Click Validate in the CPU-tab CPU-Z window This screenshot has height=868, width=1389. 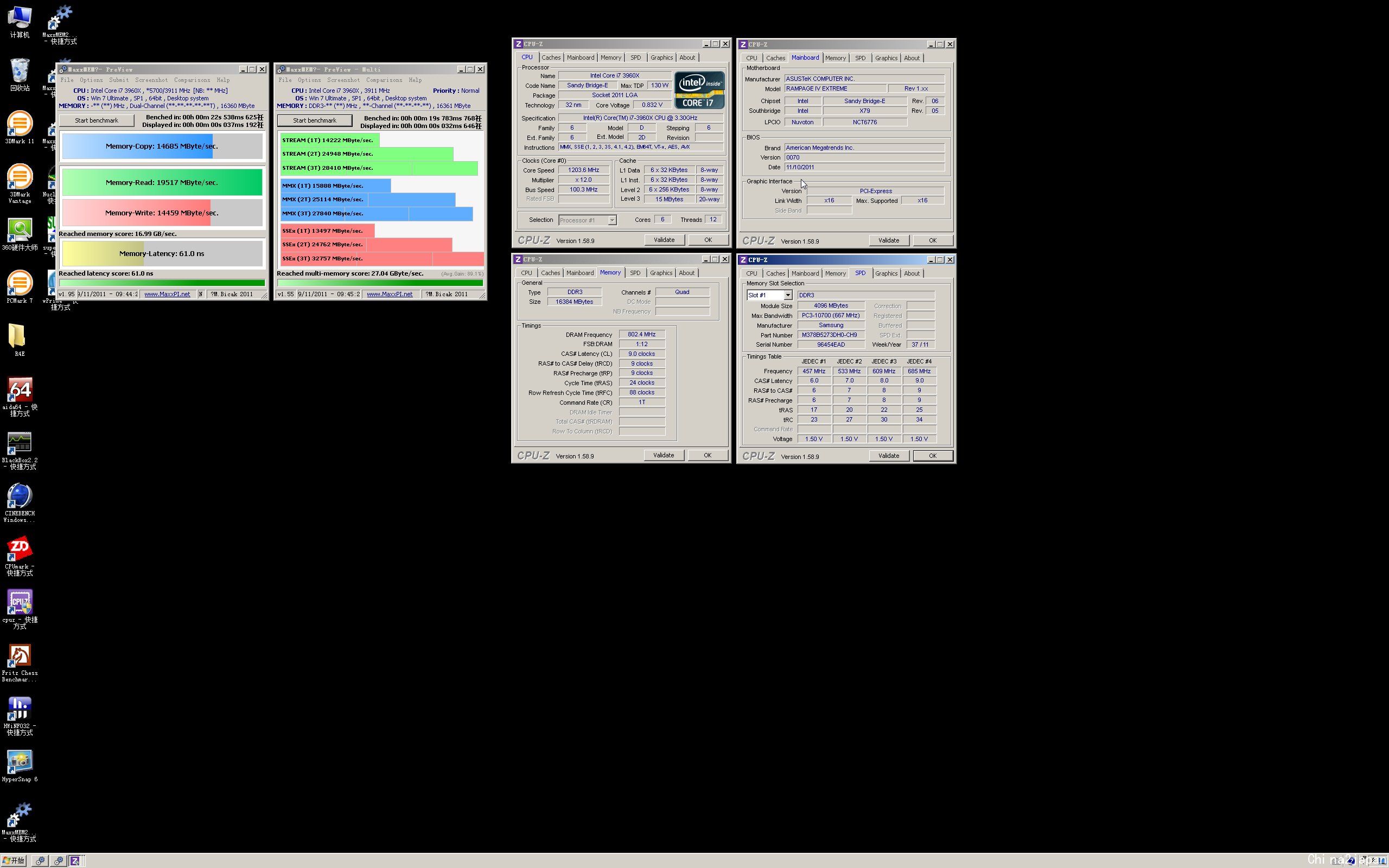click(664, 240)
